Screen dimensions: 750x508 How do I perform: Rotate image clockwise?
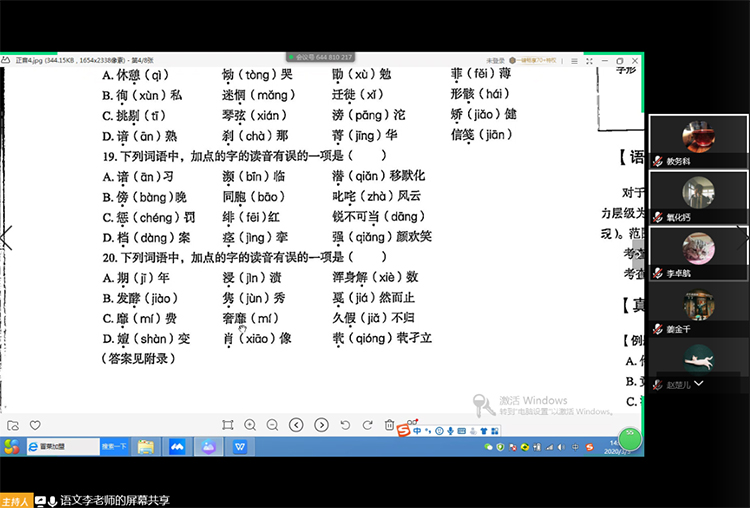[366, 425]
